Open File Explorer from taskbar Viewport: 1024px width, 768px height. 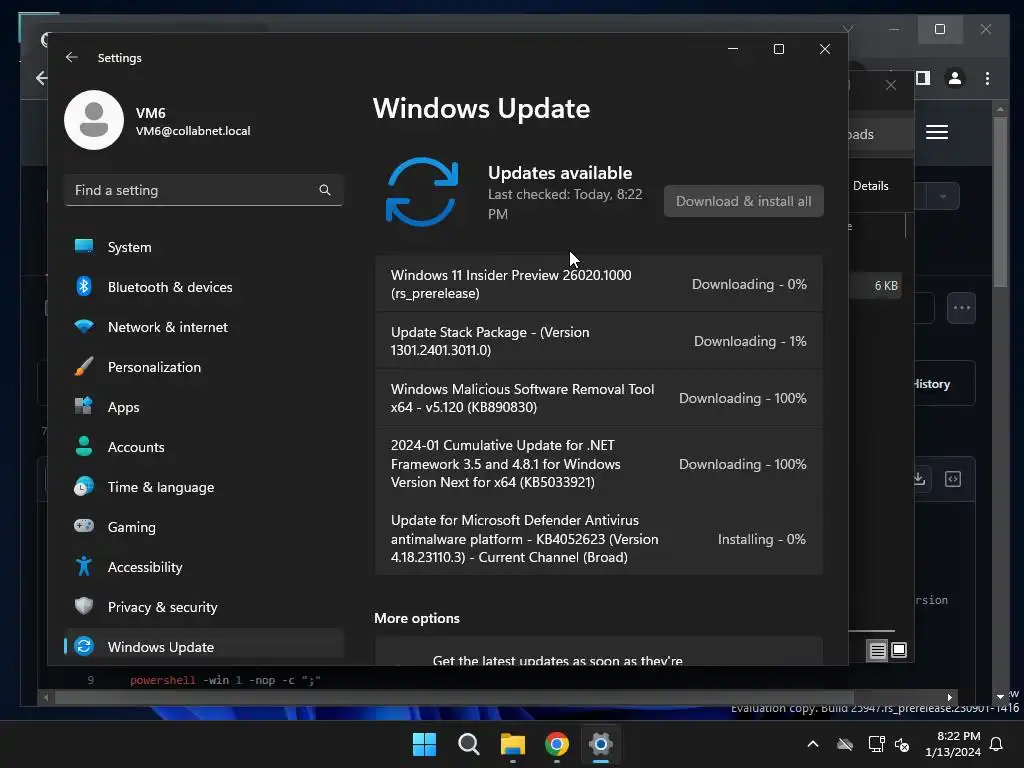[x=513, y=744]
